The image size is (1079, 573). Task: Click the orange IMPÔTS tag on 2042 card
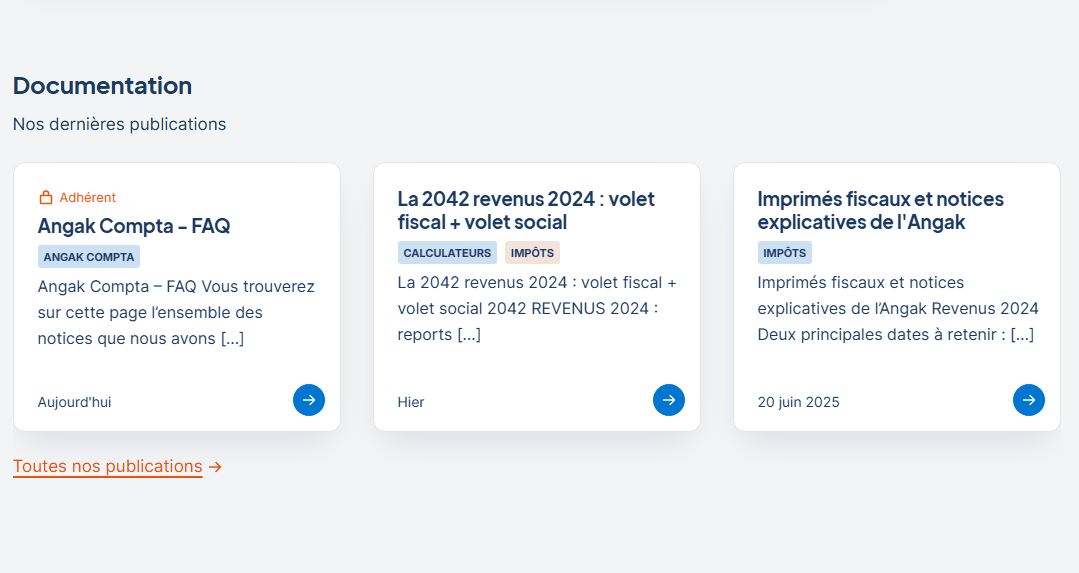[532, 252]
